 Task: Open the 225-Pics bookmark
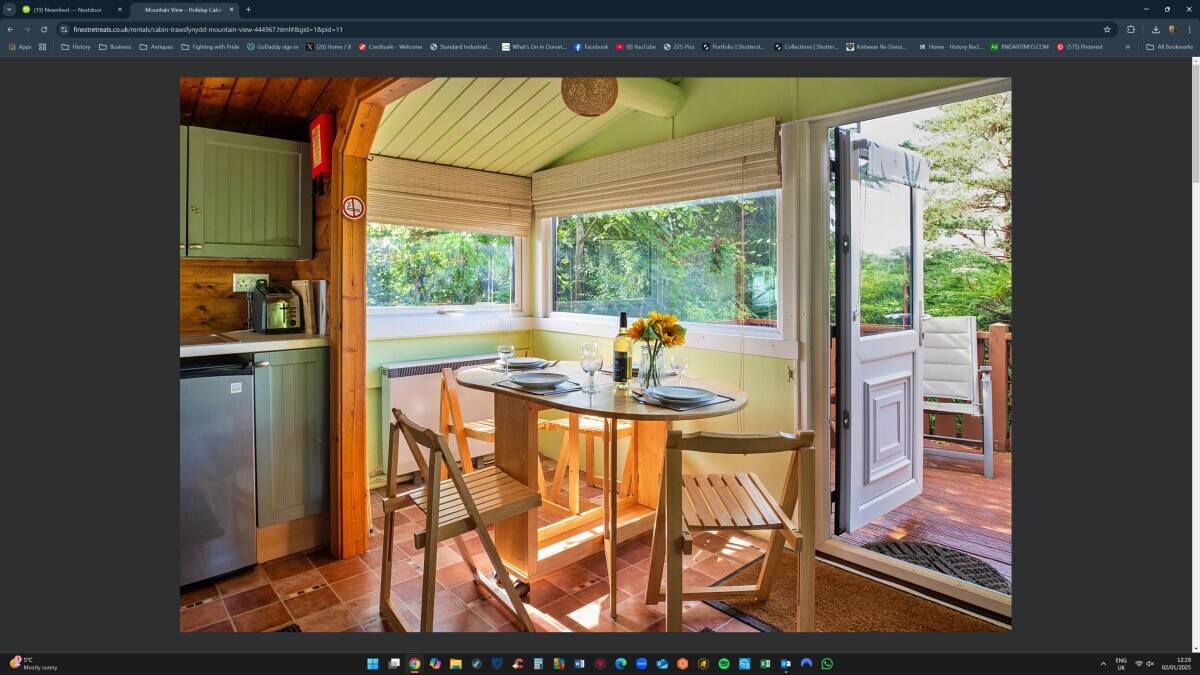click(x=680, y=46)
